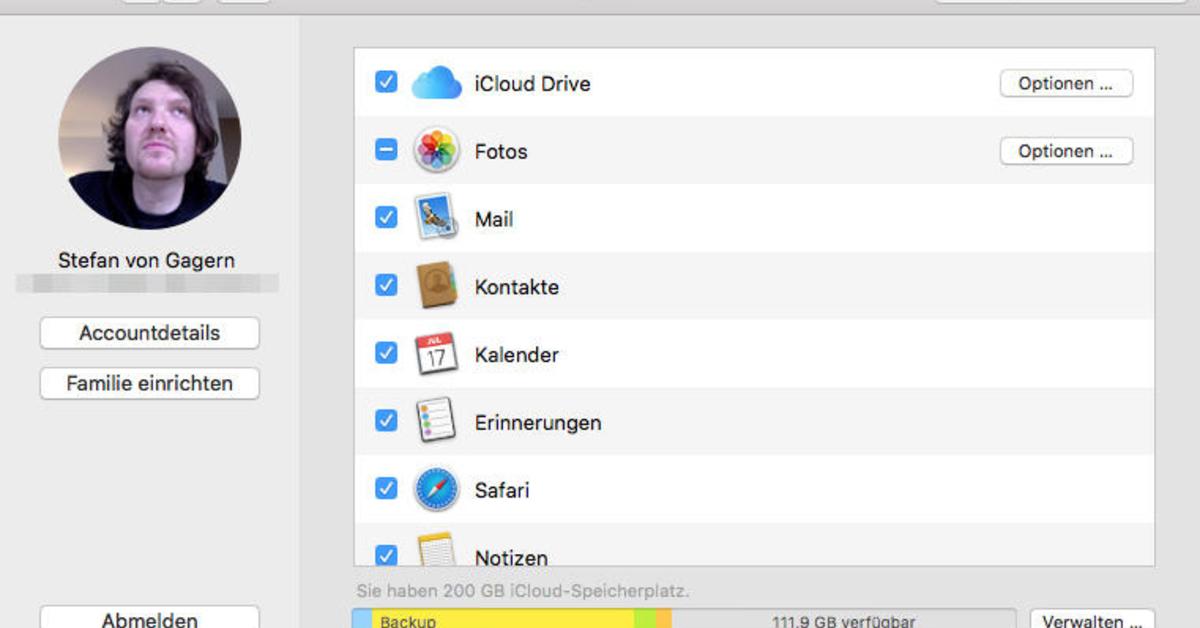Uncheck the Mail checkbox
This screenshot has height=628, width=1200.
click(386, 217)
